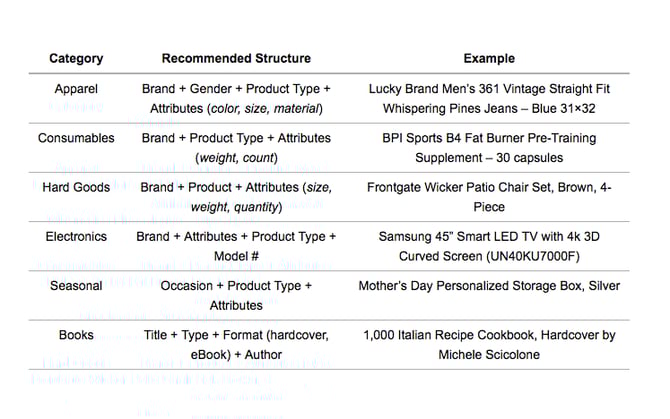The image size is (670, 419).
Task: Select the Books category cell
Action: tap(76, 335)
